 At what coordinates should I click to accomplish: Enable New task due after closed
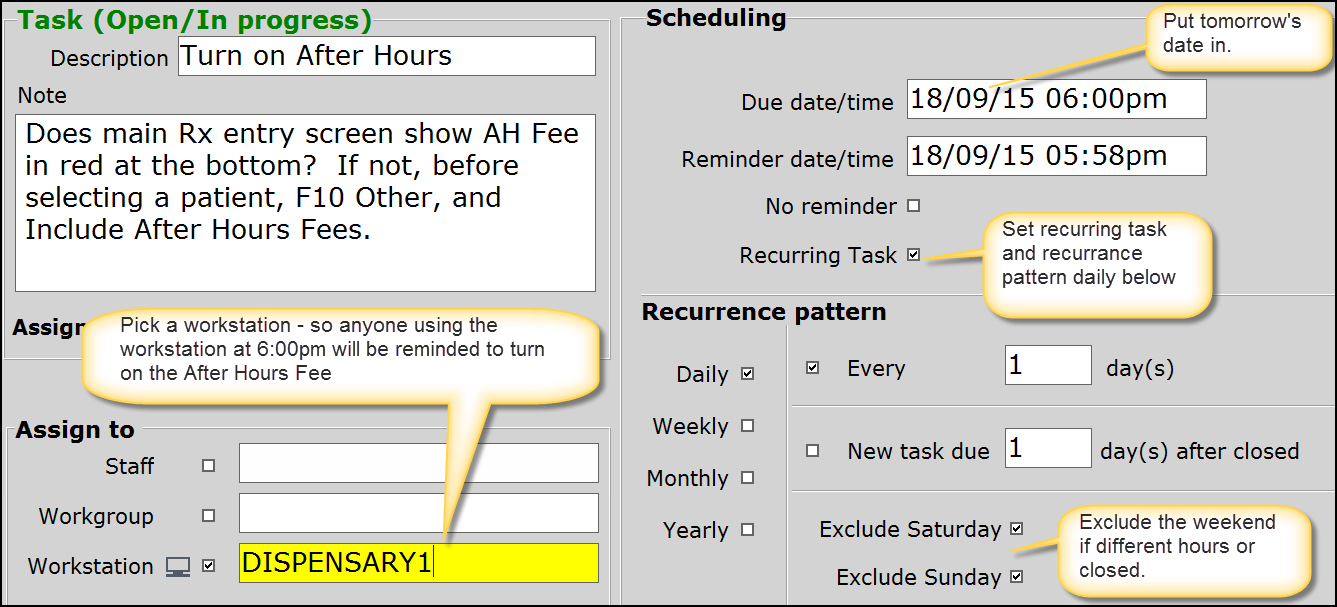pyautogui.click(x=812, y=451)
